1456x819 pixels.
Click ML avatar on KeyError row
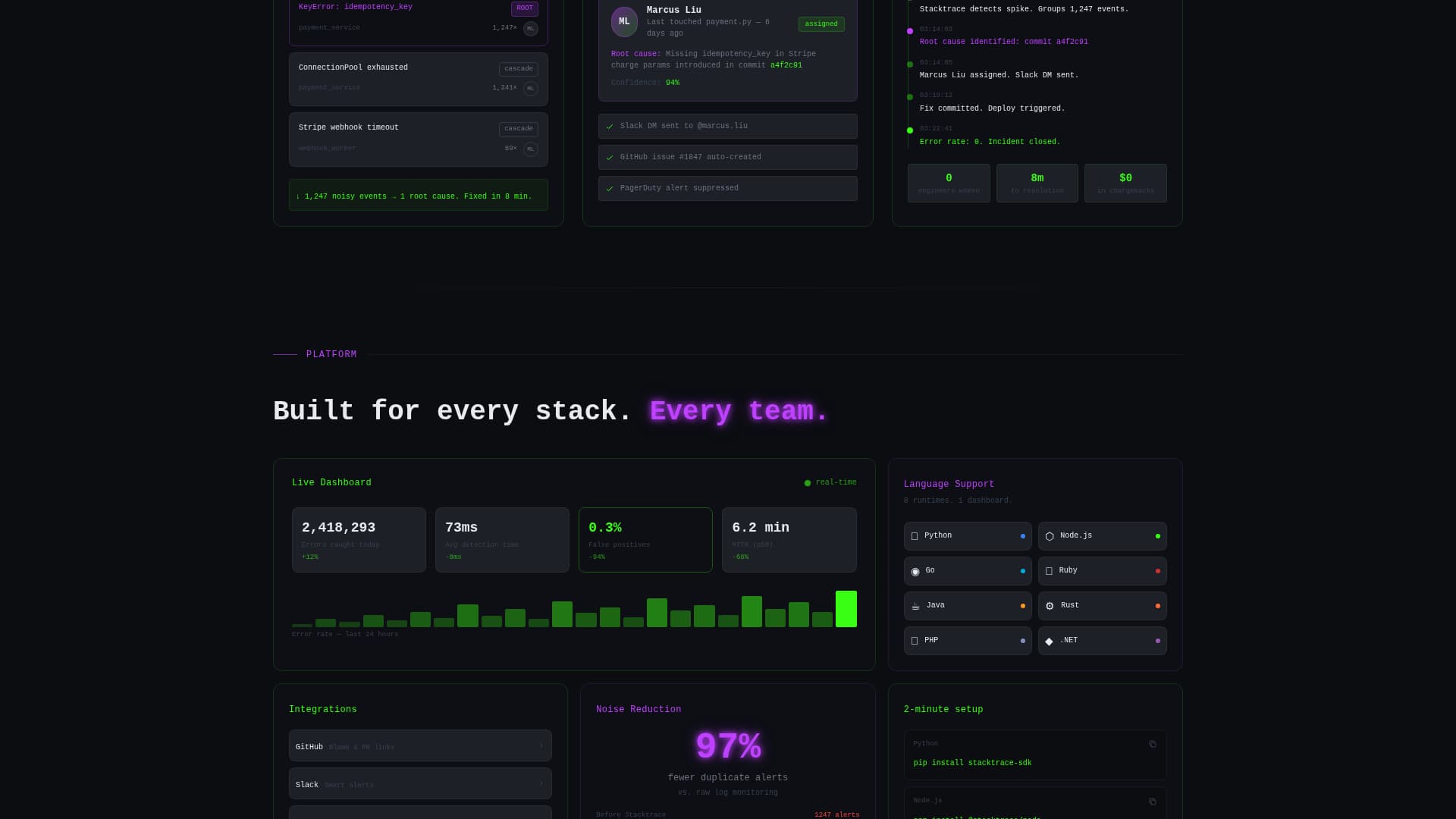(x=531, y=29)
